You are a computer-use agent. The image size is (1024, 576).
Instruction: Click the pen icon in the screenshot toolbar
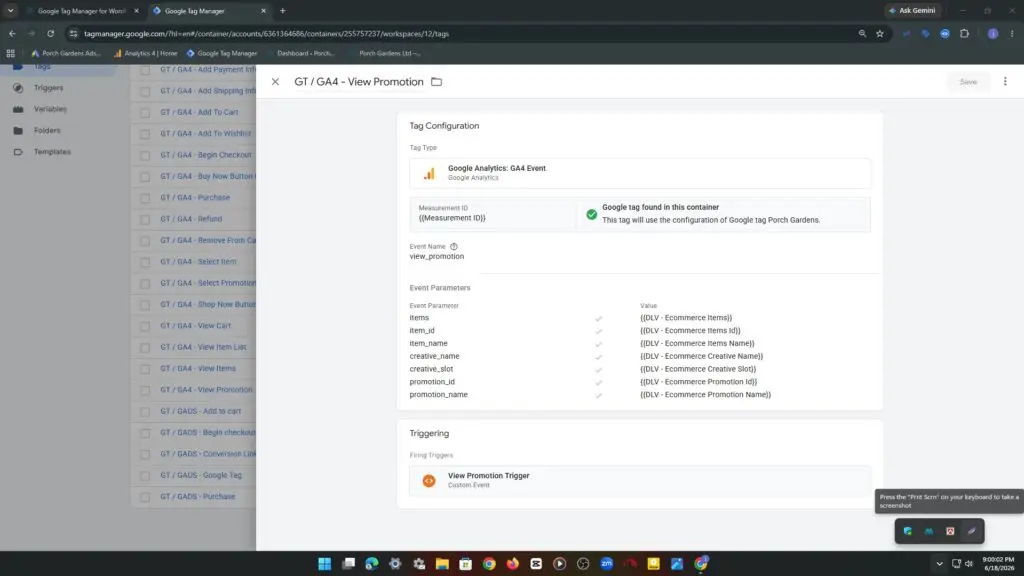click(x=972, y=531)
